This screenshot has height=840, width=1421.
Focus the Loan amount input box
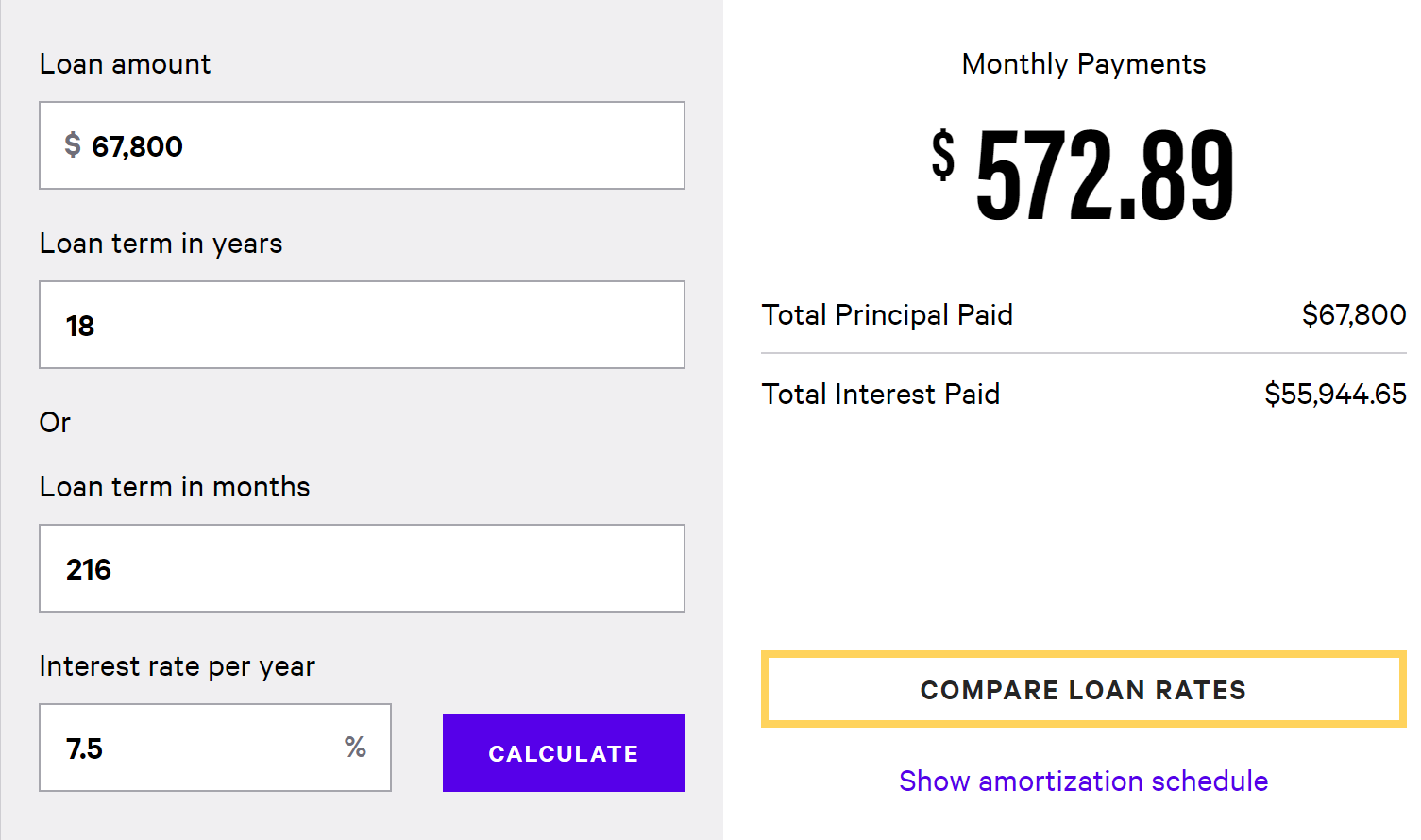pyautogui.click(x=378, y=145)
